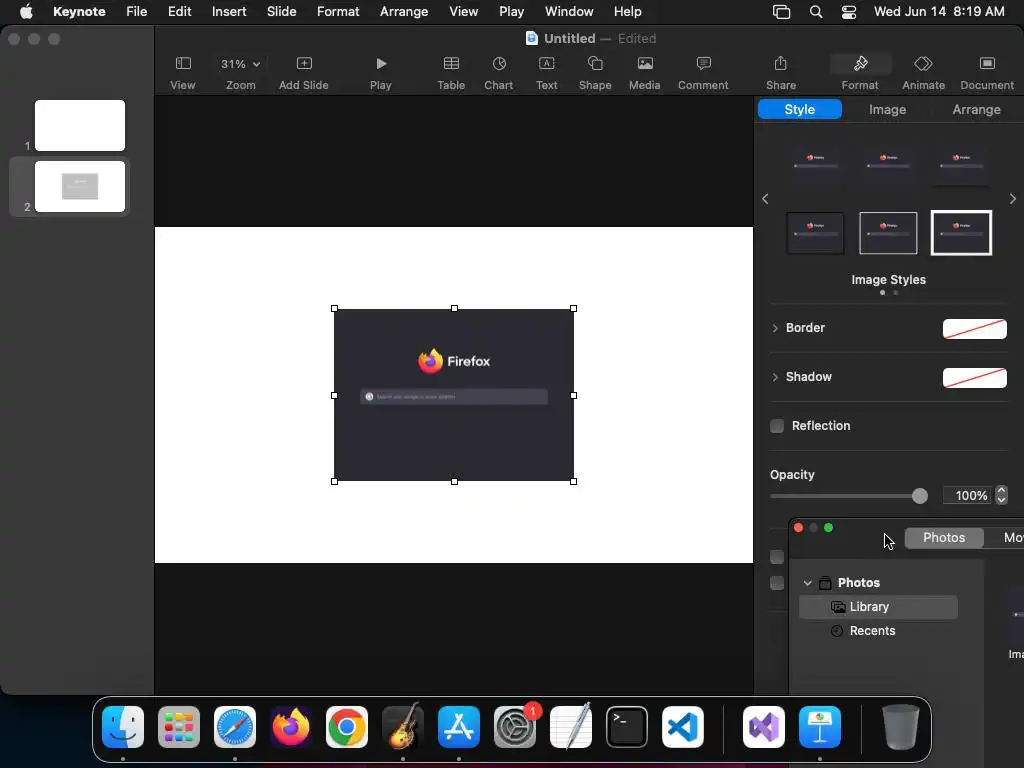
Task: Open the Zoom 31% dropdown
Action: tap(240, 64)
